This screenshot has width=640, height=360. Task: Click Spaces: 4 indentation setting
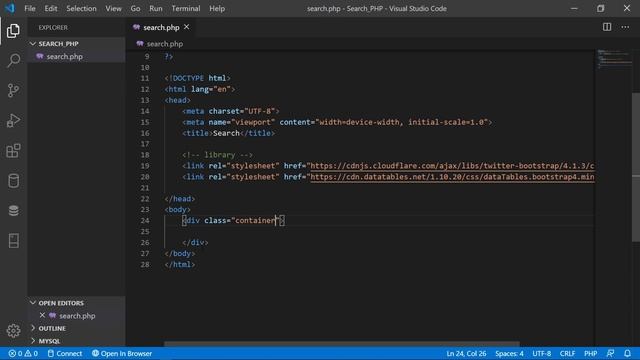click(x=509, y=353)
